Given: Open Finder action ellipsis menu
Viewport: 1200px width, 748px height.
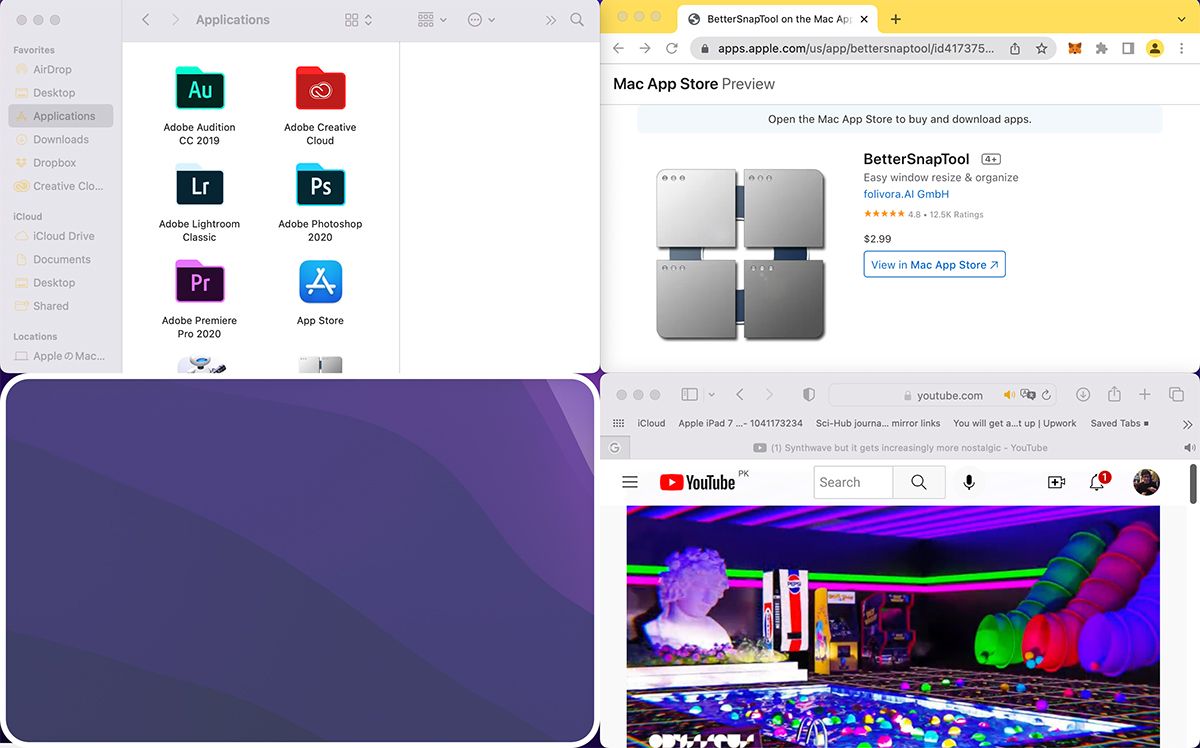Looking at the screenshot, I should pyautogui.click(x=481, y=20).
